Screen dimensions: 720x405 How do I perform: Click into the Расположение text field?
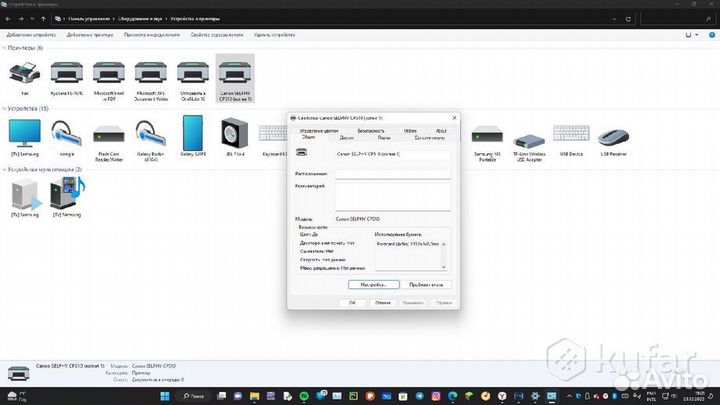coord(392,173)
